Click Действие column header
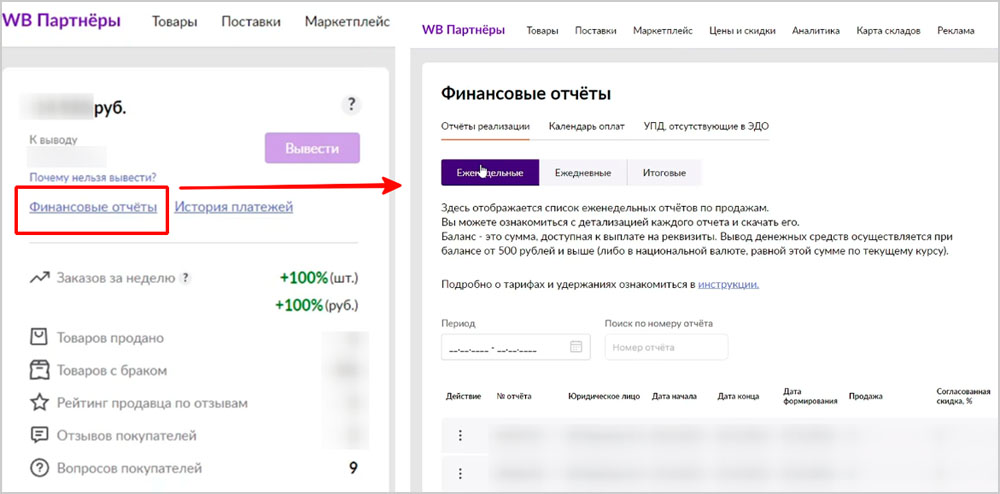 click(x=464, y=396)
